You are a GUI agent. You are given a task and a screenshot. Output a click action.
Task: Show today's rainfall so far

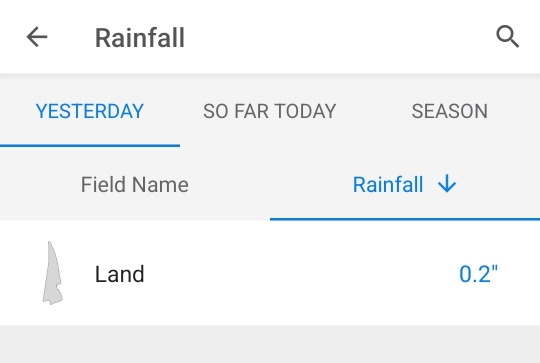[270, 111]
